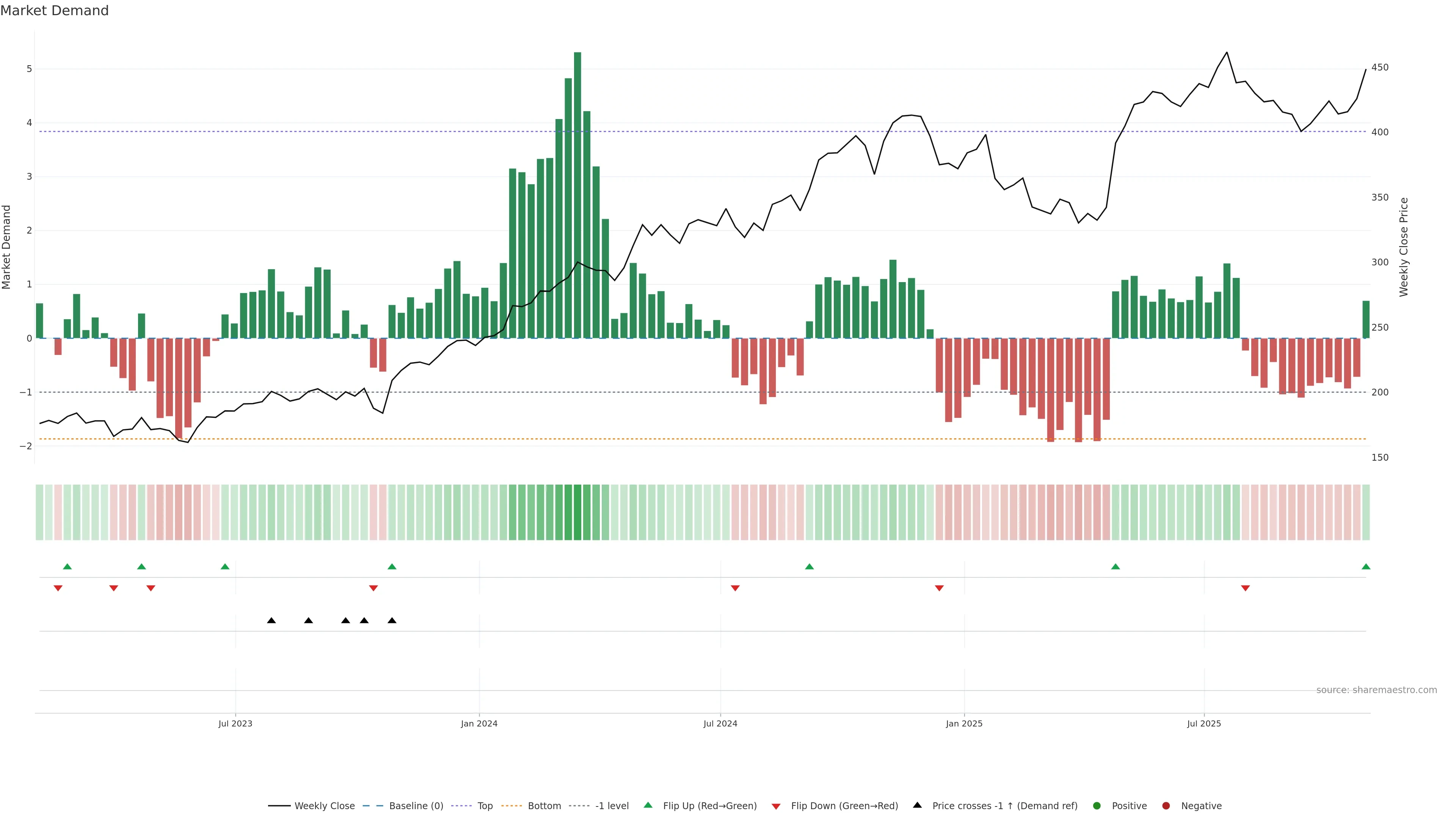Click the sharemaestro.com source text
Image resolution: width=1456 pixels, height=819 pixels.
point(1376,690)
